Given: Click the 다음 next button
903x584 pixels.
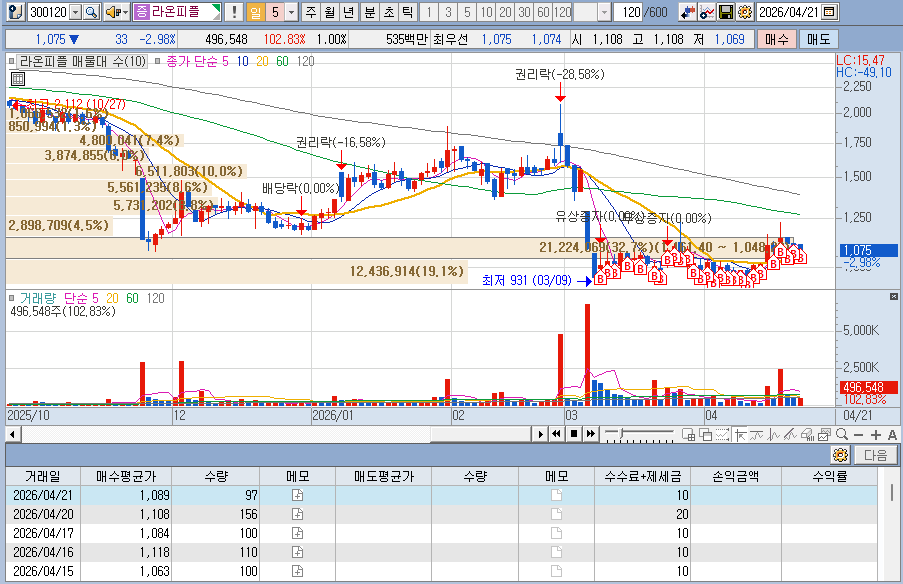Looking at the screenshot, I should (875, 455).
